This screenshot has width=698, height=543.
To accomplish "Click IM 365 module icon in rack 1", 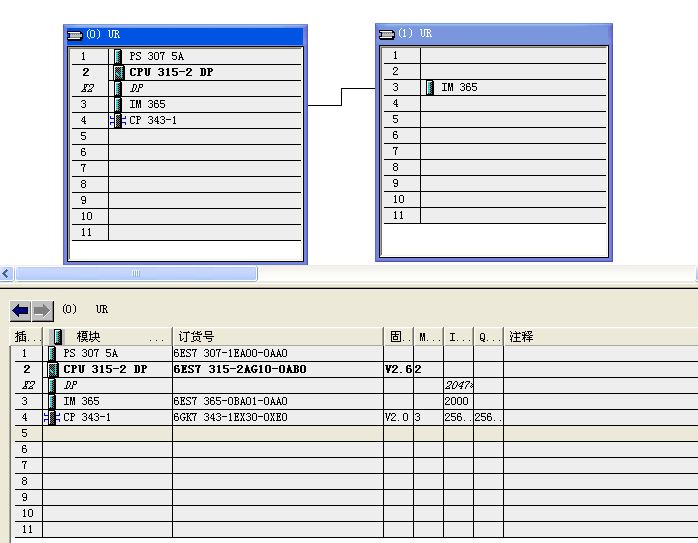I will tap(430, 87).
